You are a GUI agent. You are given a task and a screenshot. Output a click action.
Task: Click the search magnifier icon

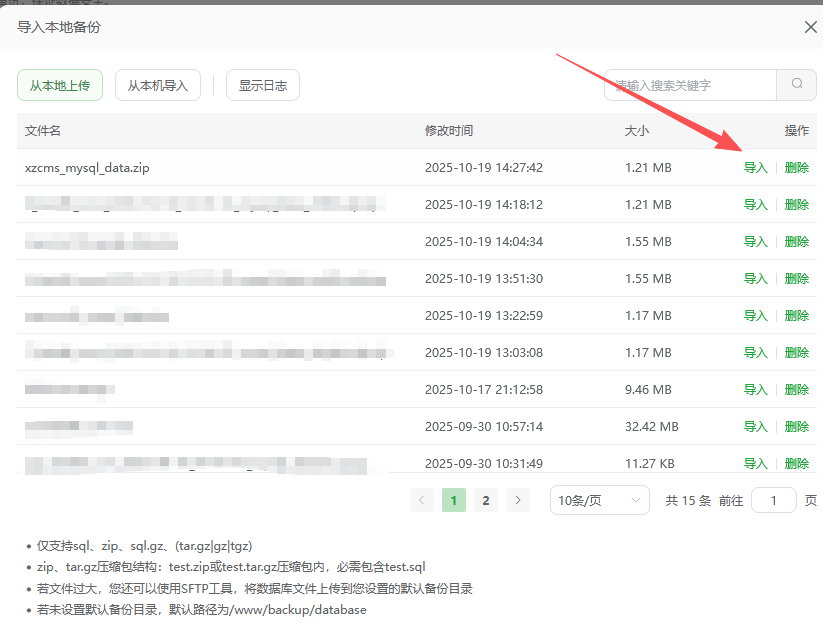(x=797, y=85)
